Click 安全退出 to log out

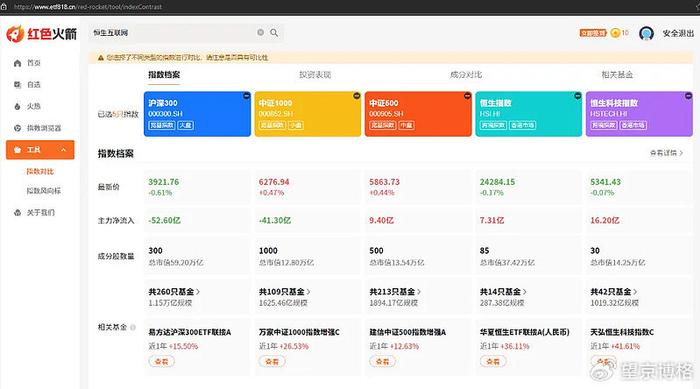(678, 33)
